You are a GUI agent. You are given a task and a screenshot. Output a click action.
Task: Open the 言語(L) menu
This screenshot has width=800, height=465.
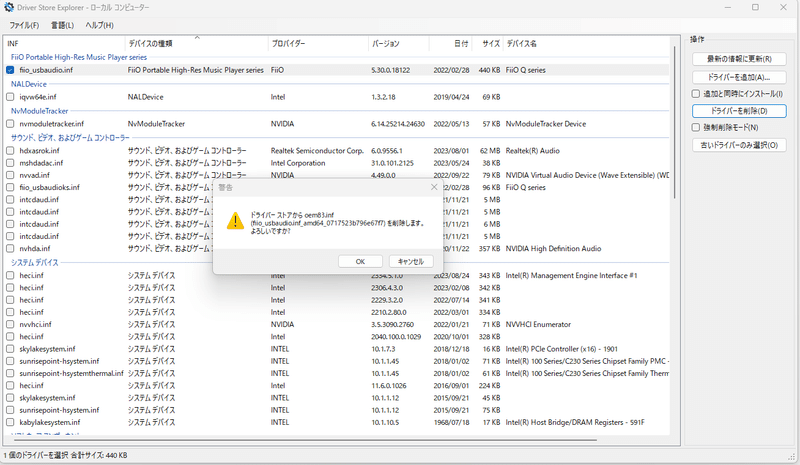point(62,25)
